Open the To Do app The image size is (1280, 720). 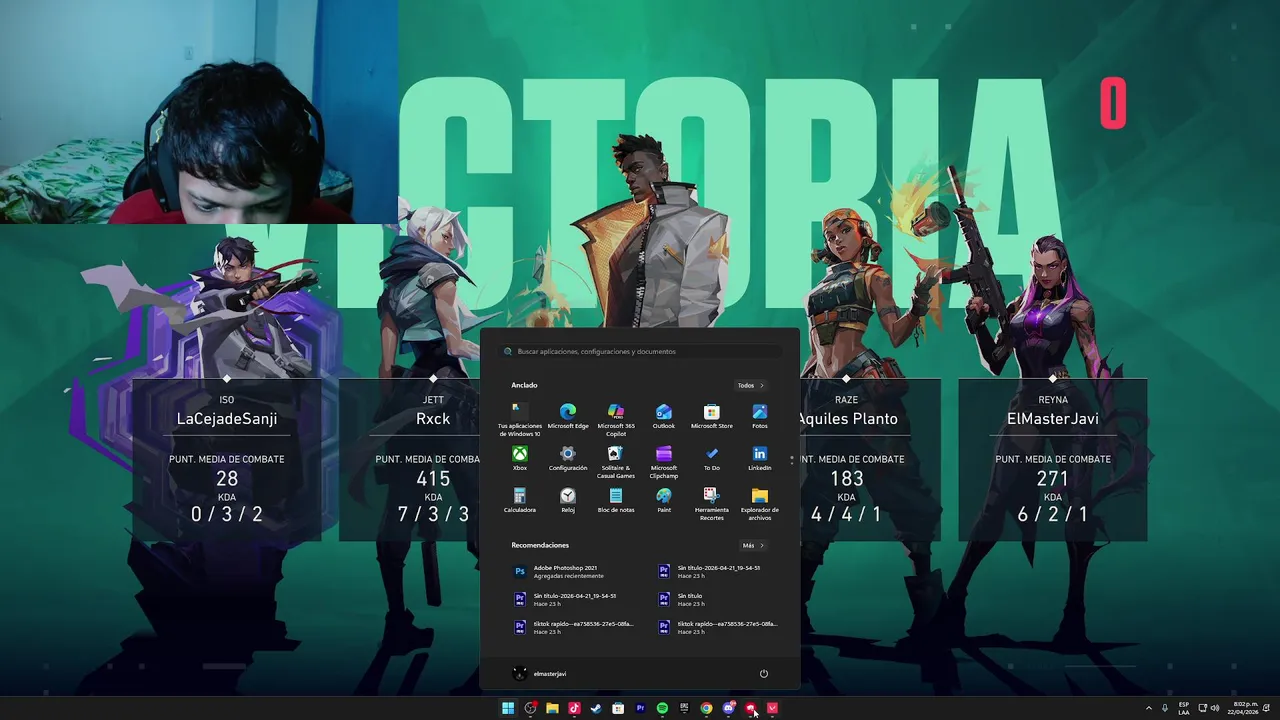[x=712, y=458]
